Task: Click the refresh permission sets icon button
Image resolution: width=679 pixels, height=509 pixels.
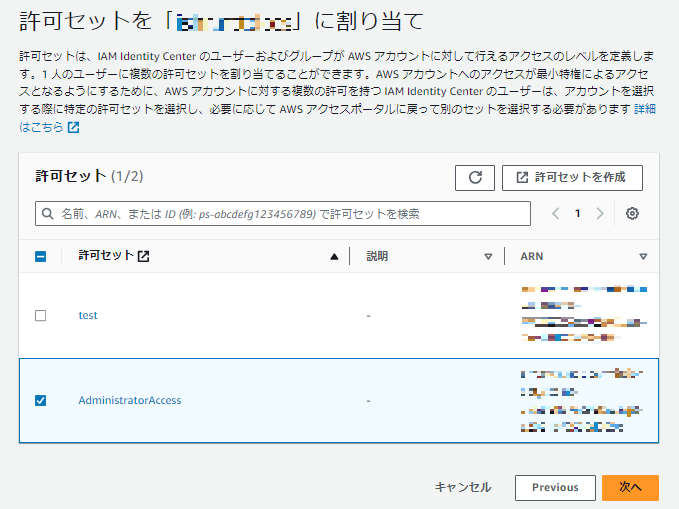Action: coord(475,177)
